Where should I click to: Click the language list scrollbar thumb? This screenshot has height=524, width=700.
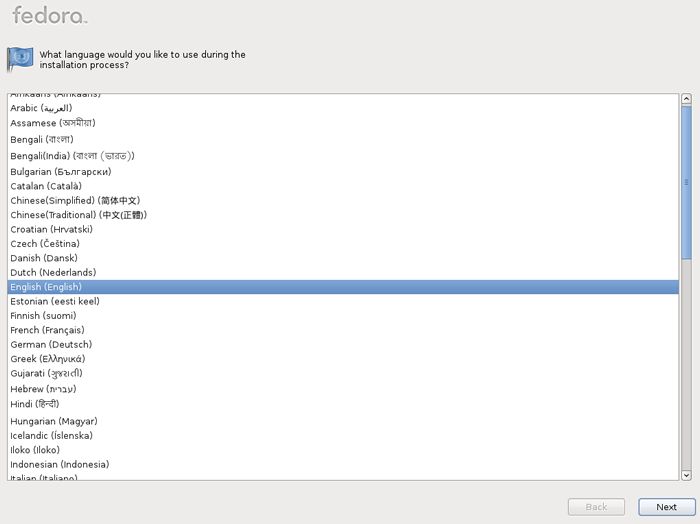(x=686, y=182)
